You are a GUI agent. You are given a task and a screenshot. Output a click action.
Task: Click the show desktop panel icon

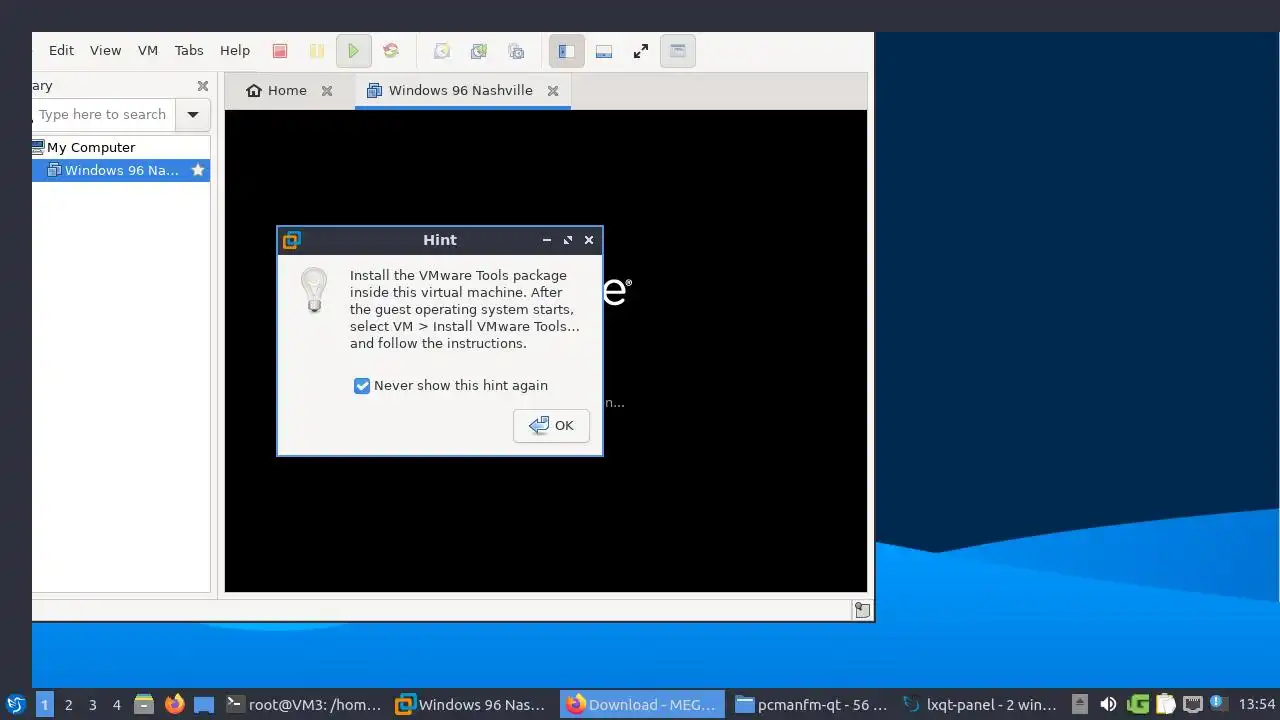[204, 704]
